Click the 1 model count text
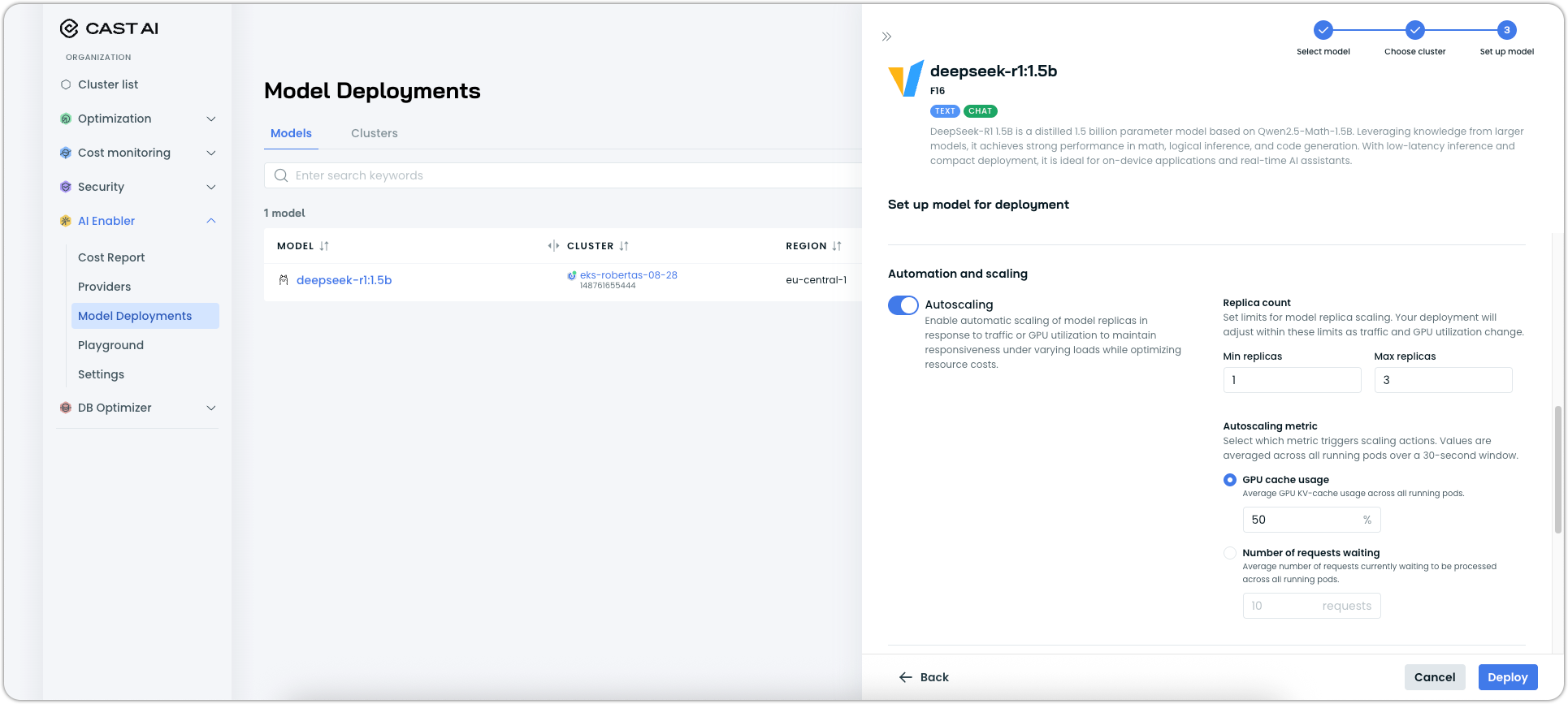Screen dimensions: 1568x704 (x=284, y=213)
